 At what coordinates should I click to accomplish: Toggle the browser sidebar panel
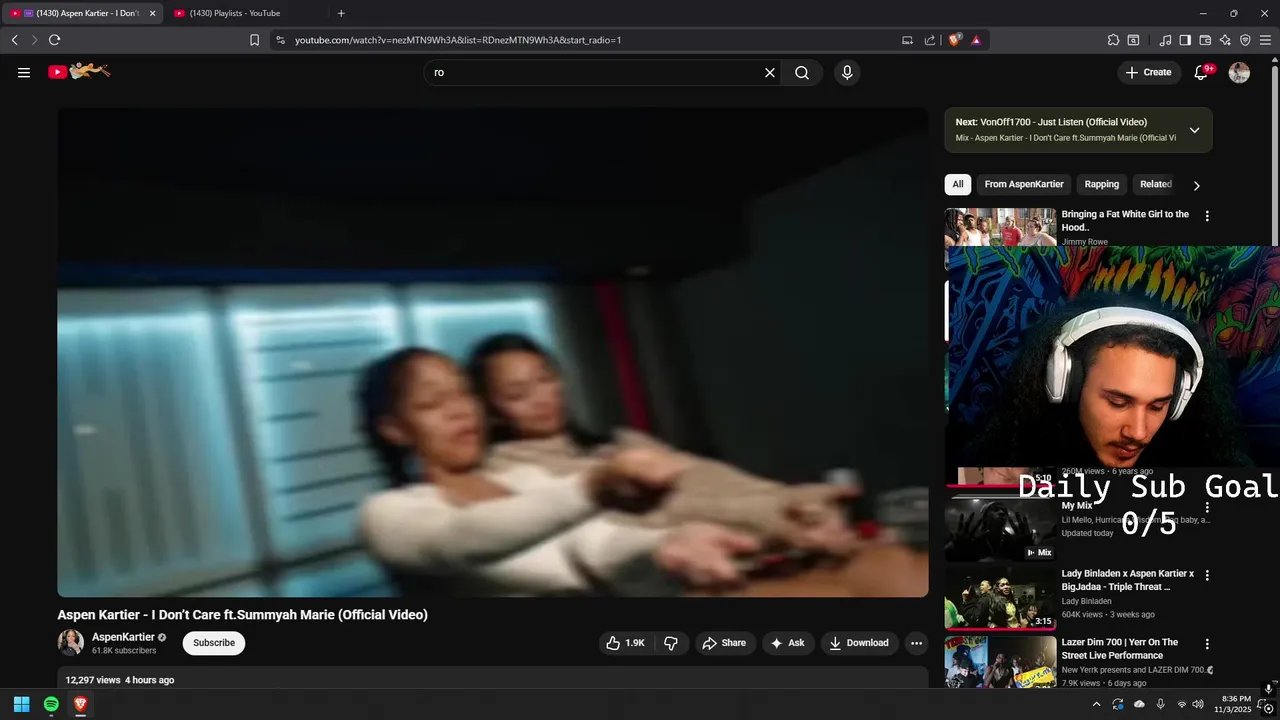point(1185,40)
